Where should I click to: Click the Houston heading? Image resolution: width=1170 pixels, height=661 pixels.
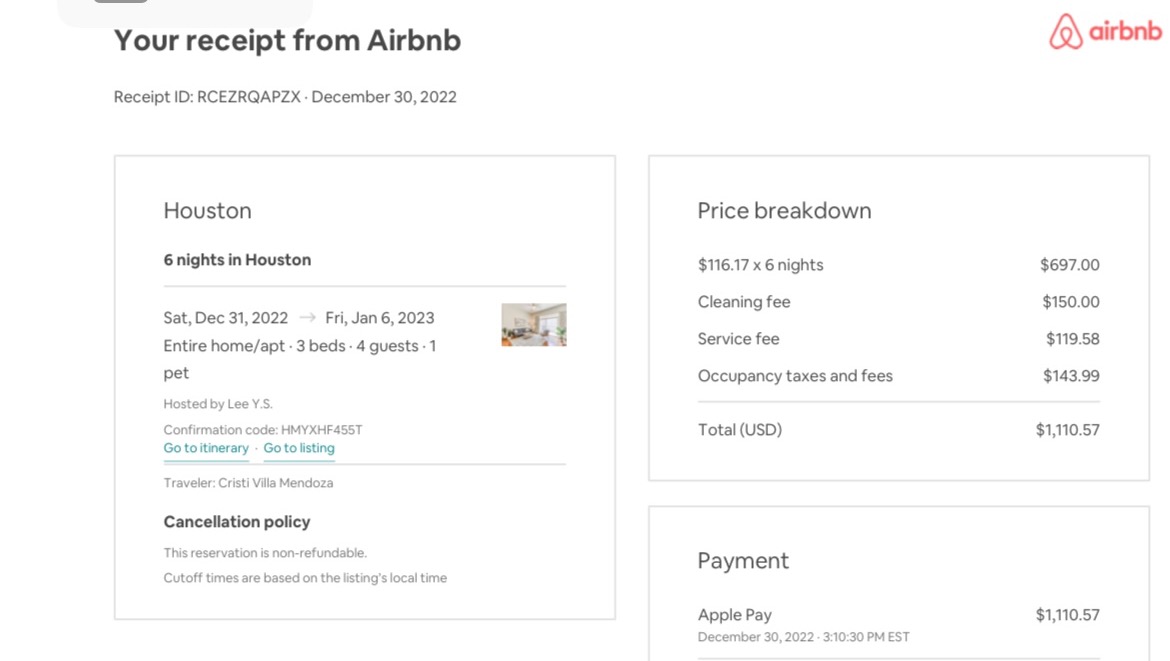(207, 211)
